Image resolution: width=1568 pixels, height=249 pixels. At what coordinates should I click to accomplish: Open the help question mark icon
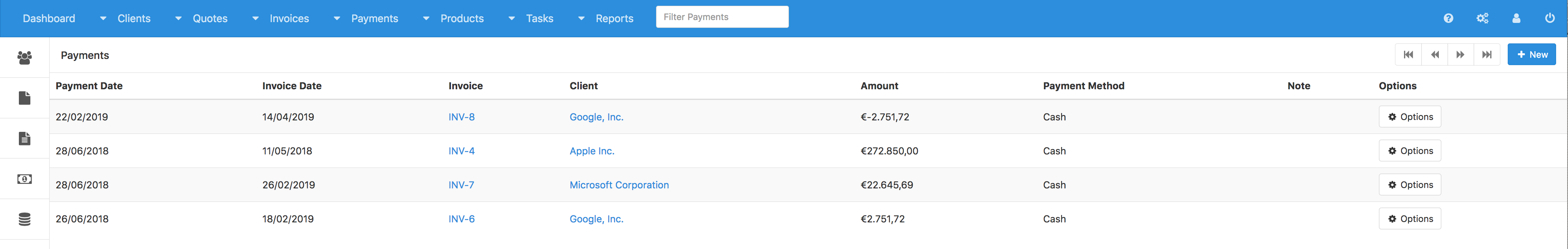1448,18
